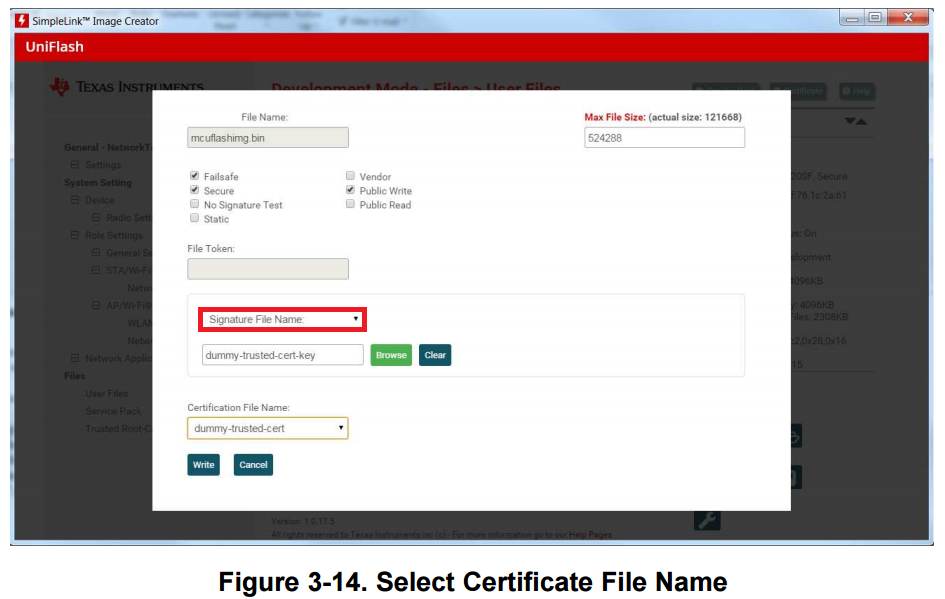
Task: Open the Help Pages link in footer
Action: pos(590,535)
